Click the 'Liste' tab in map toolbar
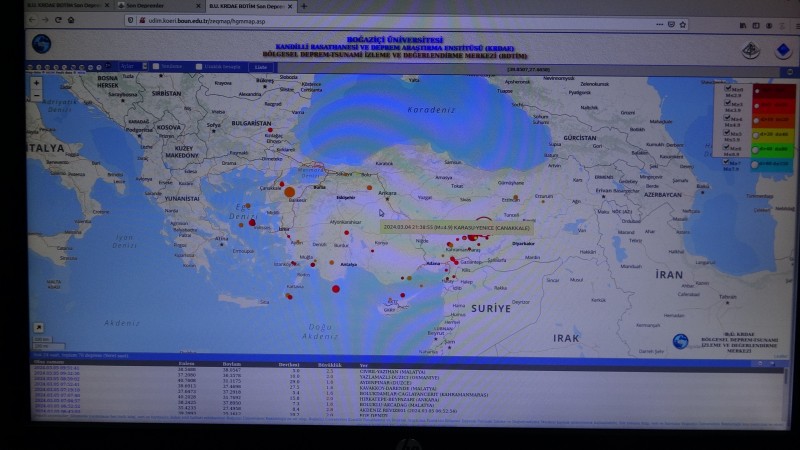This screenshot has height=450, width=800. pos(260,67)
